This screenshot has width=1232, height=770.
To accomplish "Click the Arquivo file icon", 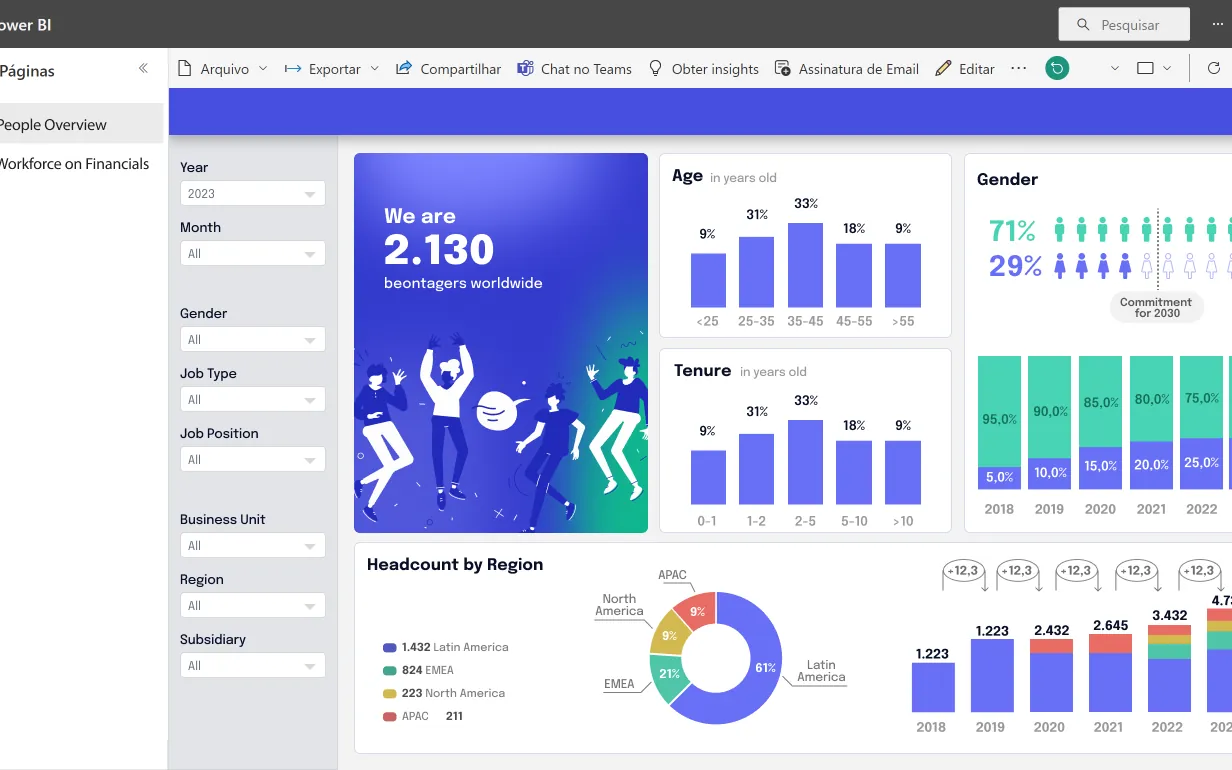I will [x=184, y=69].
